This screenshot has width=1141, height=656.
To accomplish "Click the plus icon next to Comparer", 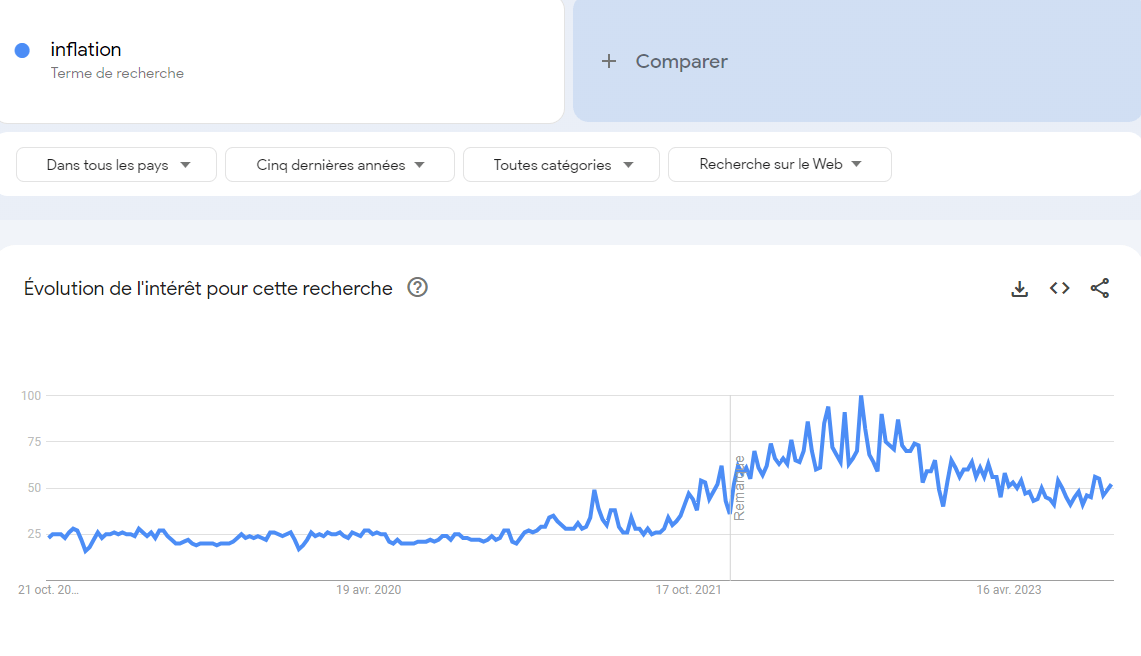I will tap(609, 61).
